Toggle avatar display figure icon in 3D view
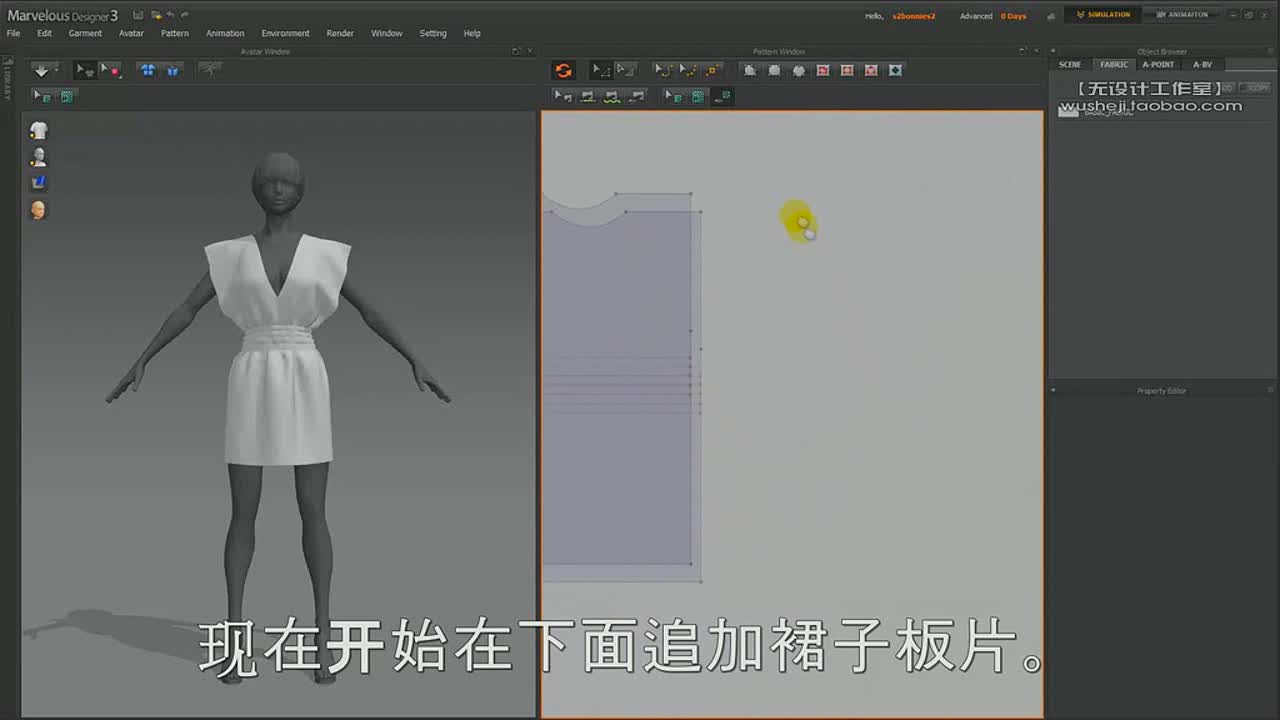 pos(38,157)
